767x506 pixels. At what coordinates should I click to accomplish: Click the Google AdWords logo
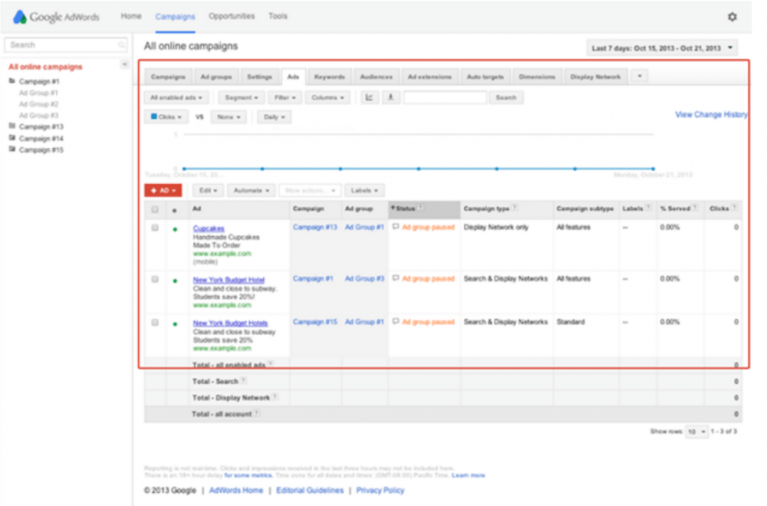[56, 17]
